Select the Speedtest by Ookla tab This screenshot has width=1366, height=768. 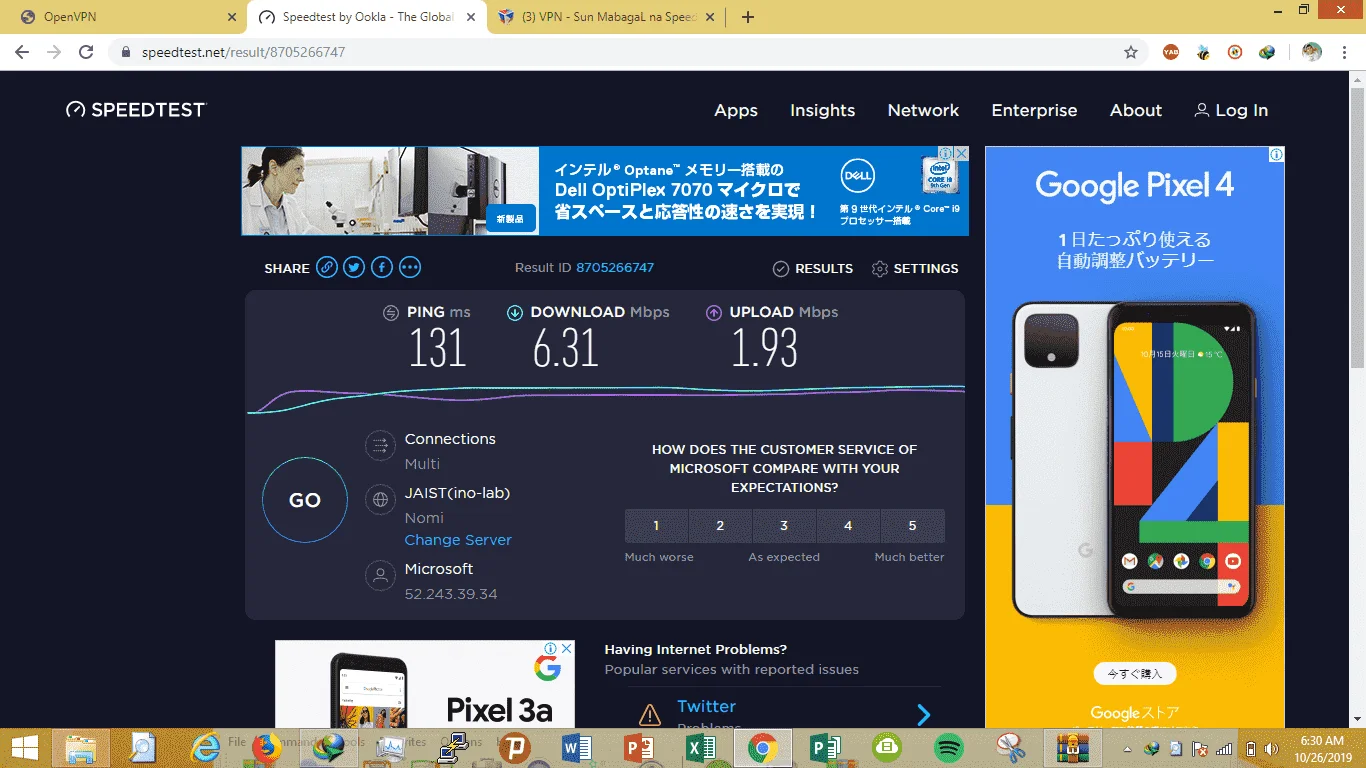366,17
